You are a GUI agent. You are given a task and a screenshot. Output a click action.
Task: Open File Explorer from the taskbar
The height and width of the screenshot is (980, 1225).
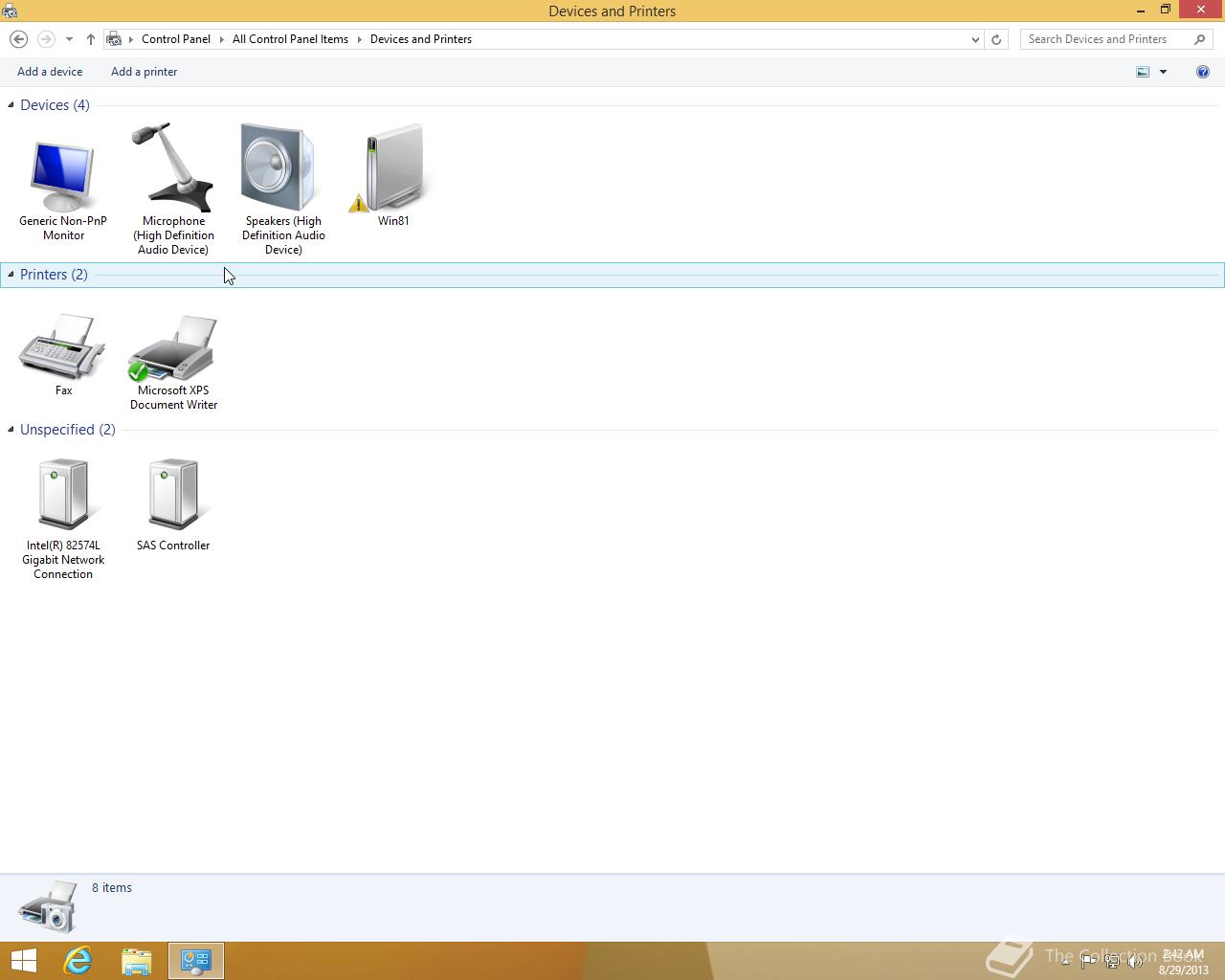click(x=137, y=961)
